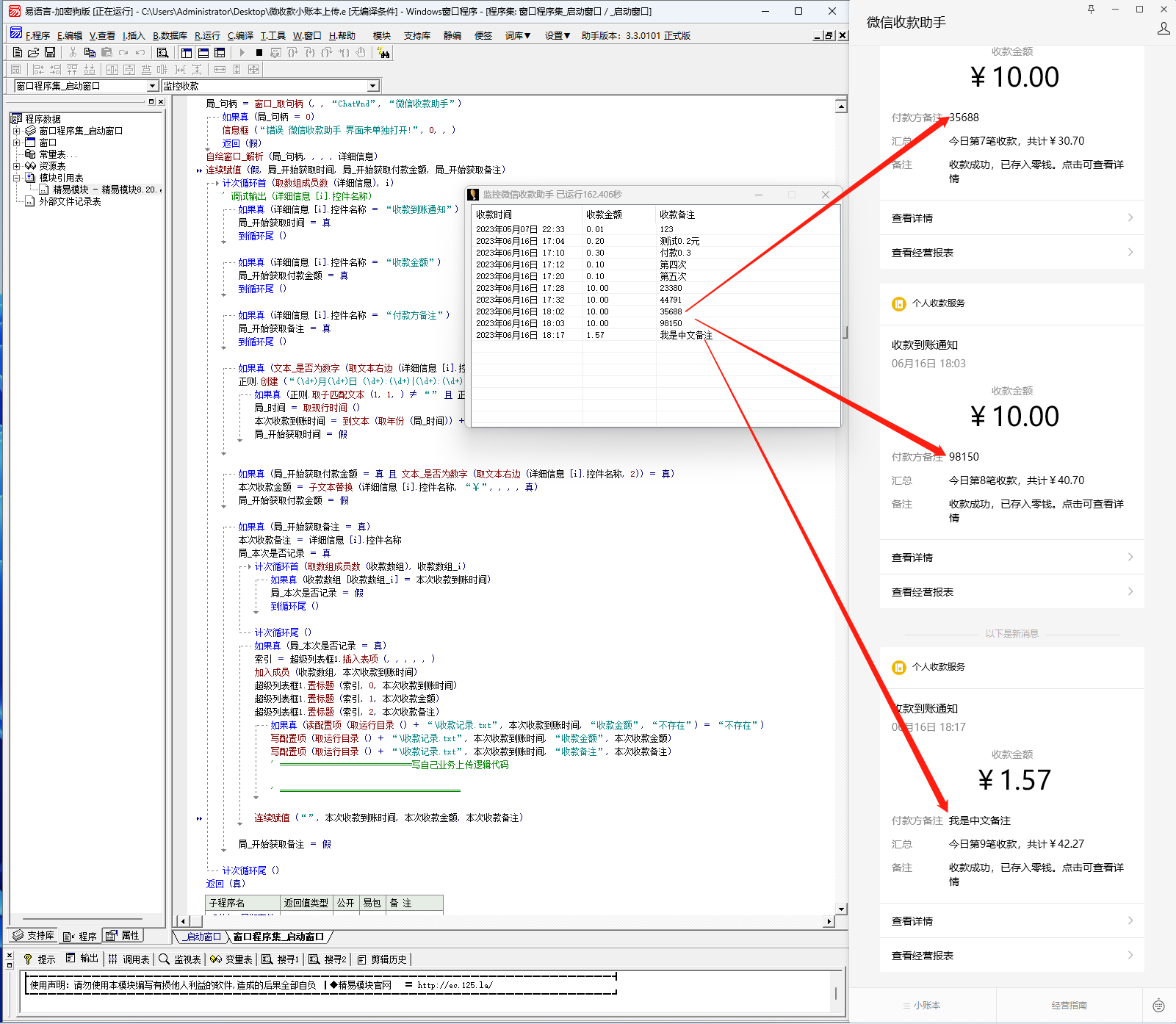1176x1024 pixels.
Task: Open the C.编译 menu
Action: click(x=240, y=35)
